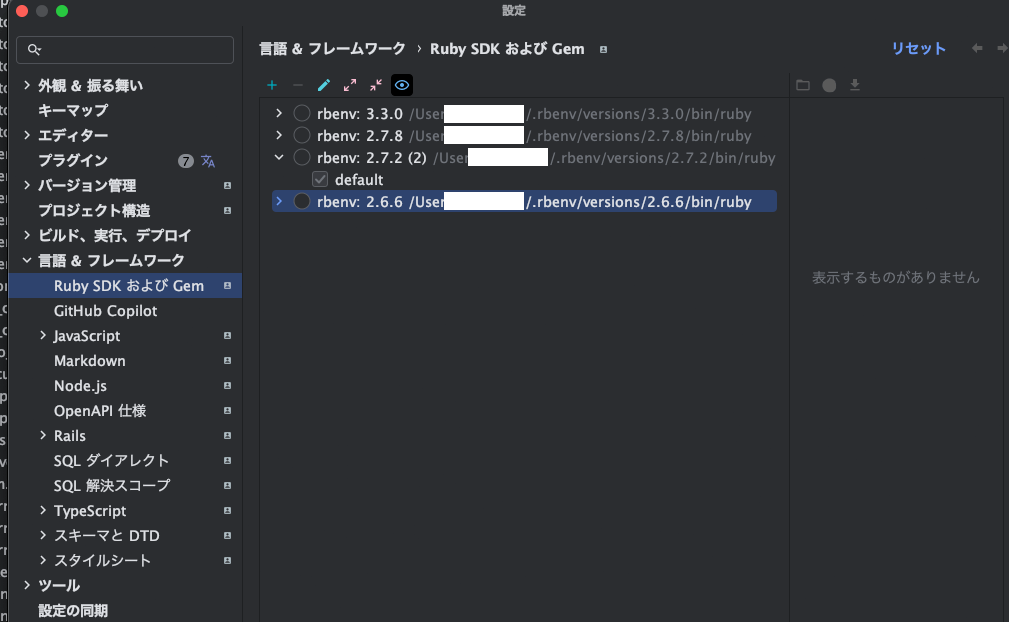The width and height of the screenshot is (1009, 622).
Task: Click the project icon beside Markdown
Action: tap(227, 361)
